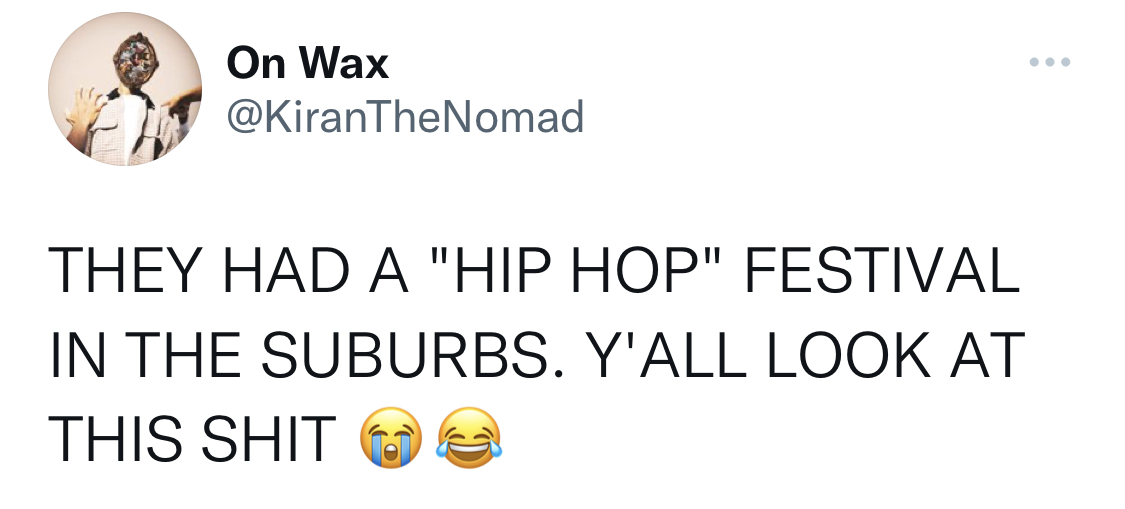
Task: Click the quoted "HIP HOP" text
Action: tap(573, 271)
